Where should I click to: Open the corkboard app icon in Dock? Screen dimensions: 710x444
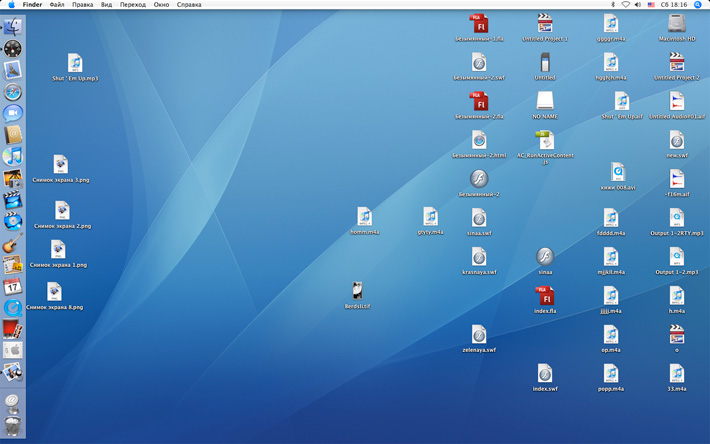[x=13, y=265]
